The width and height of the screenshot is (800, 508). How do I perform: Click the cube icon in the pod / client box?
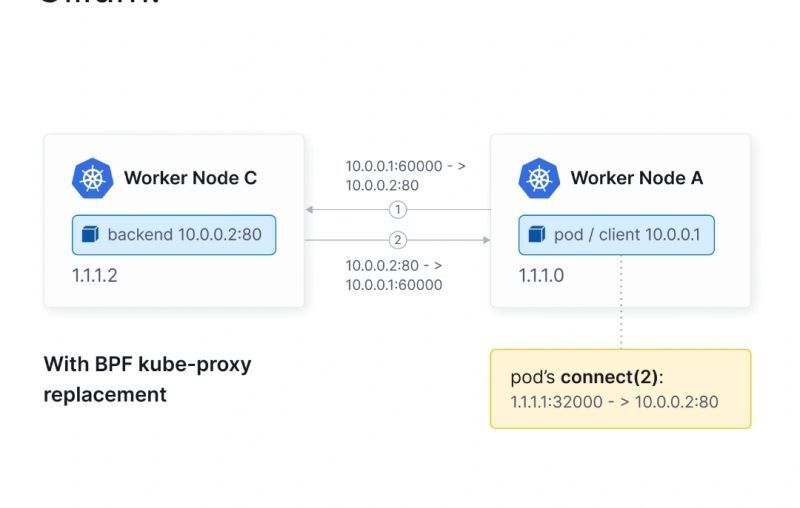(x=537, y=235)
